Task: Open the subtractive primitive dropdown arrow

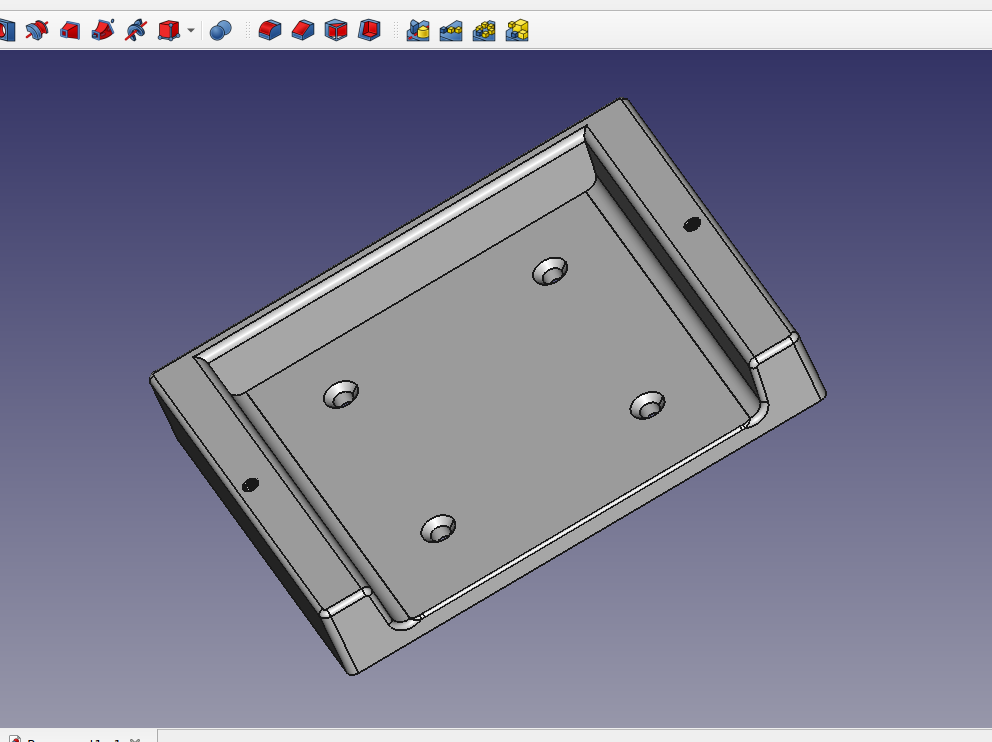Action: click(x=191, y=31)
